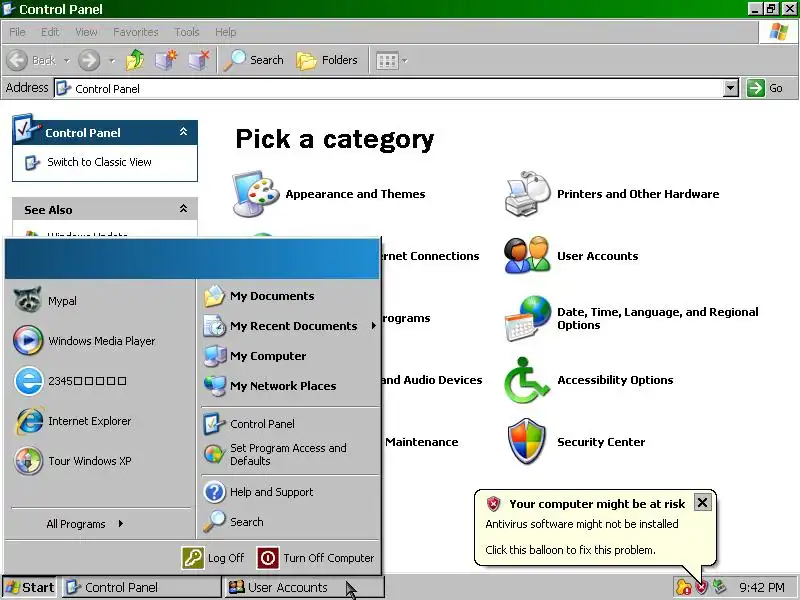The image size is (800, 600).
Task: Collapse the Control Panel sidebar pane
Action: click(x=184, y=132)
